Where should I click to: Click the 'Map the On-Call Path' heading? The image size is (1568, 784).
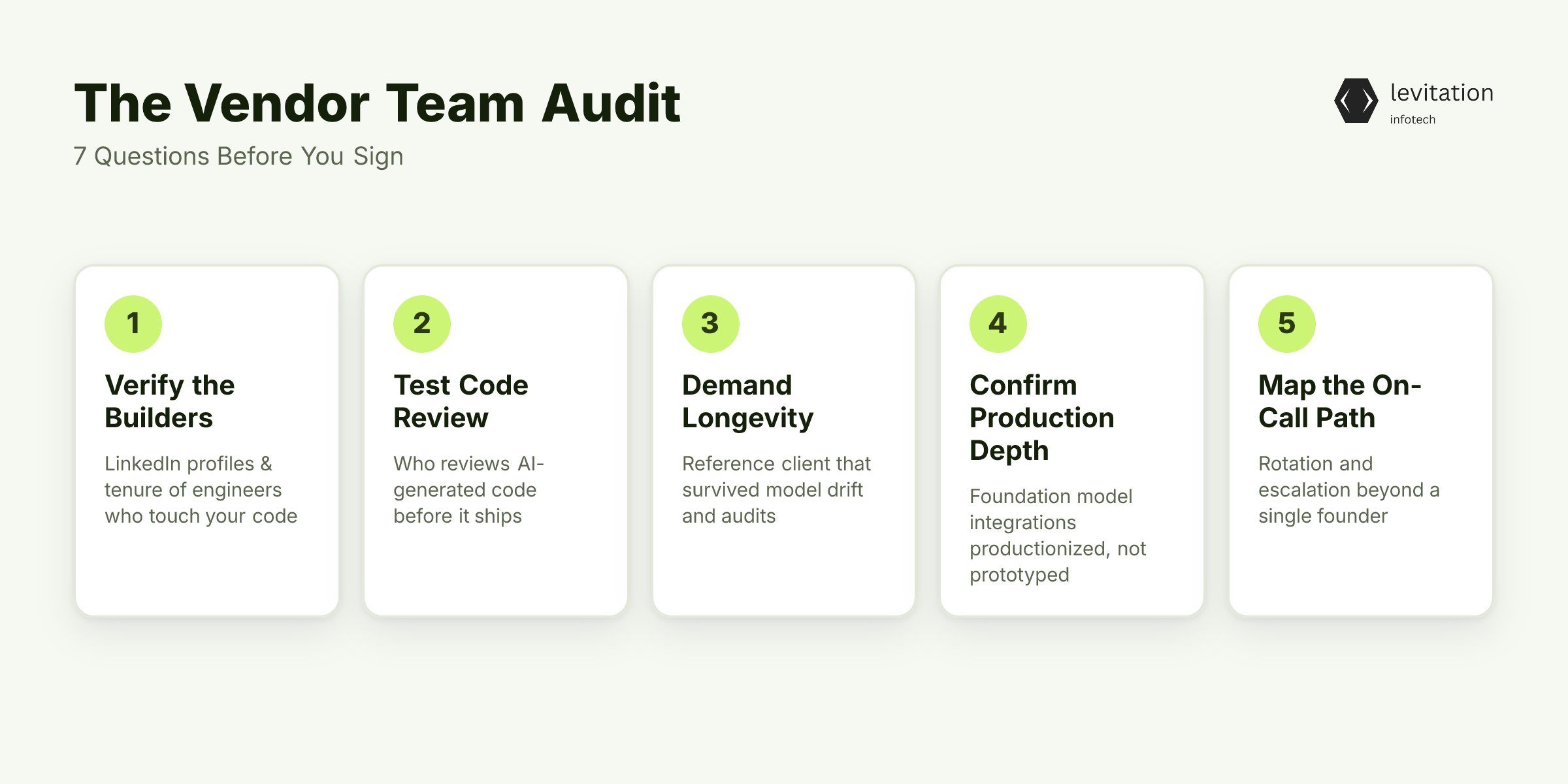[1340, 401]
